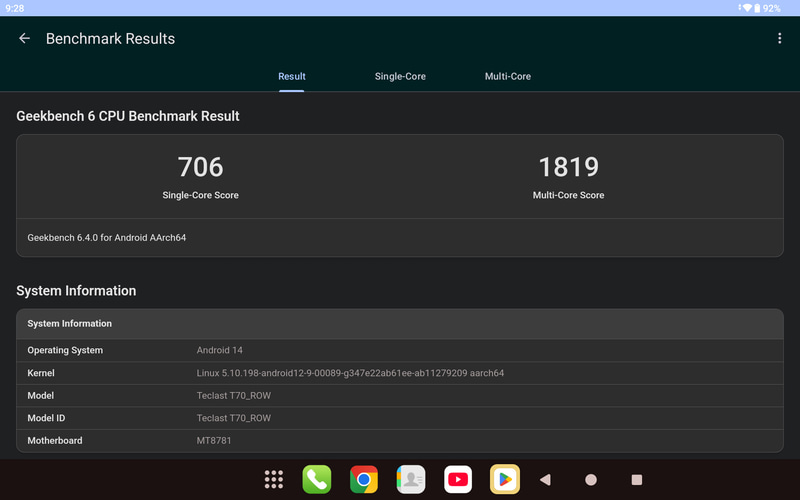Screen dimensions: 800x500
Task: Open the app drawer grid icon
Action: click(x=274, y=479)
